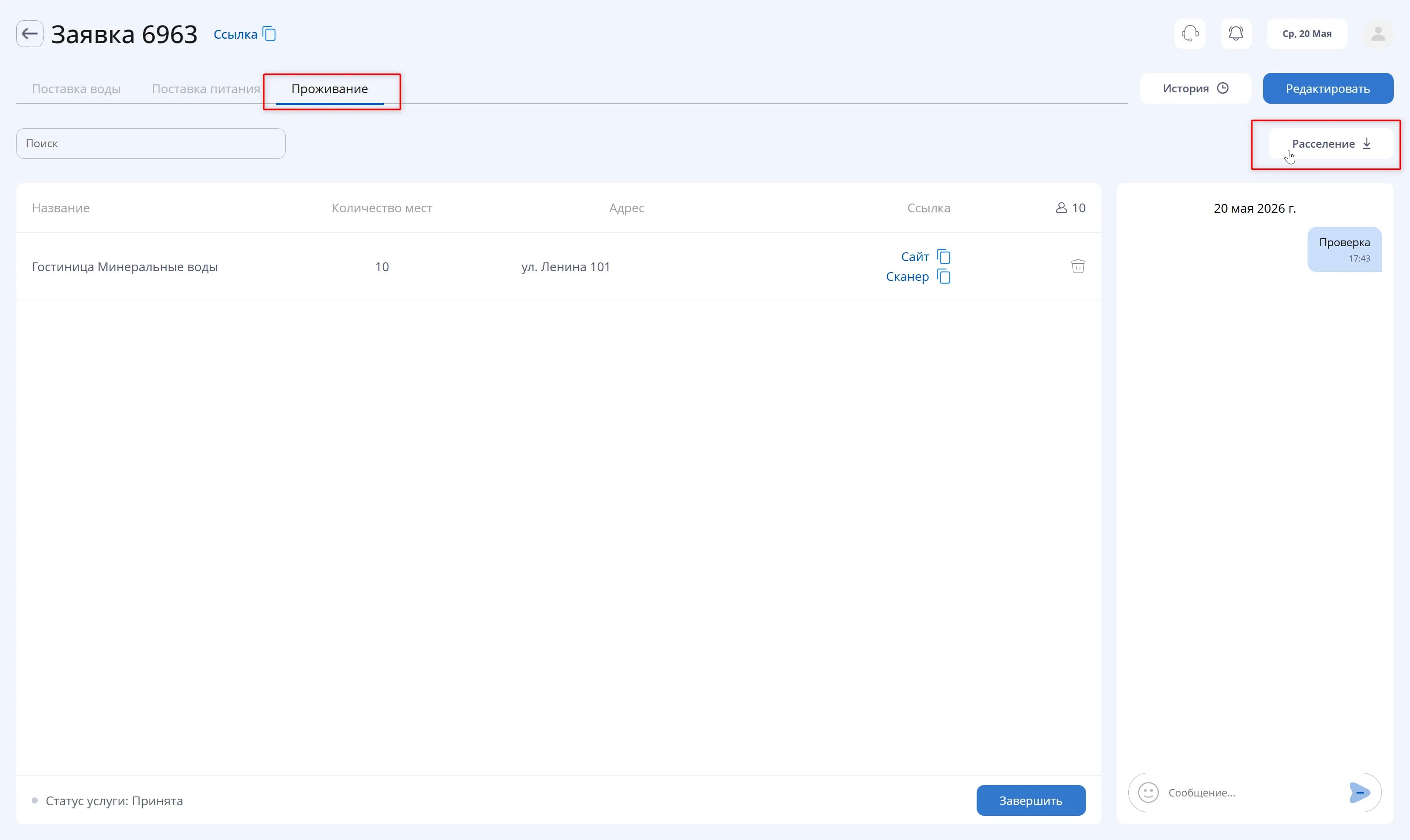Click the Название column header
The image size is (1410, 840).
(x=61, y=208)
